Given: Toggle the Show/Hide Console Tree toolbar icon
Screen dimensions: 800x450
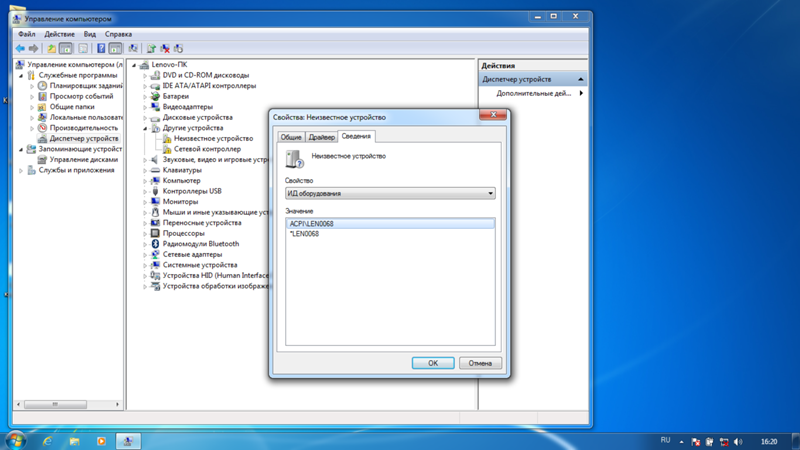Looking at the screenshot, I should [x=65, y=48].
